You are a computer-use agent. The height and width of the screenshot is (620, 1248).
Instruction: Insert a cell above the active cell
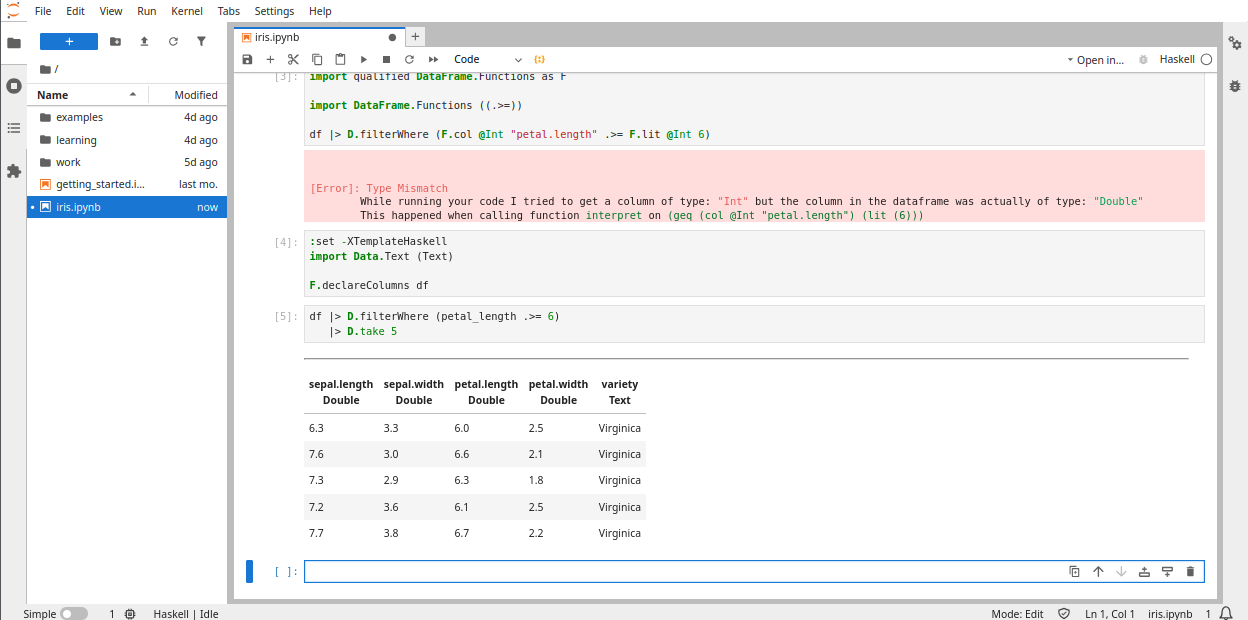click(1144, 572)
